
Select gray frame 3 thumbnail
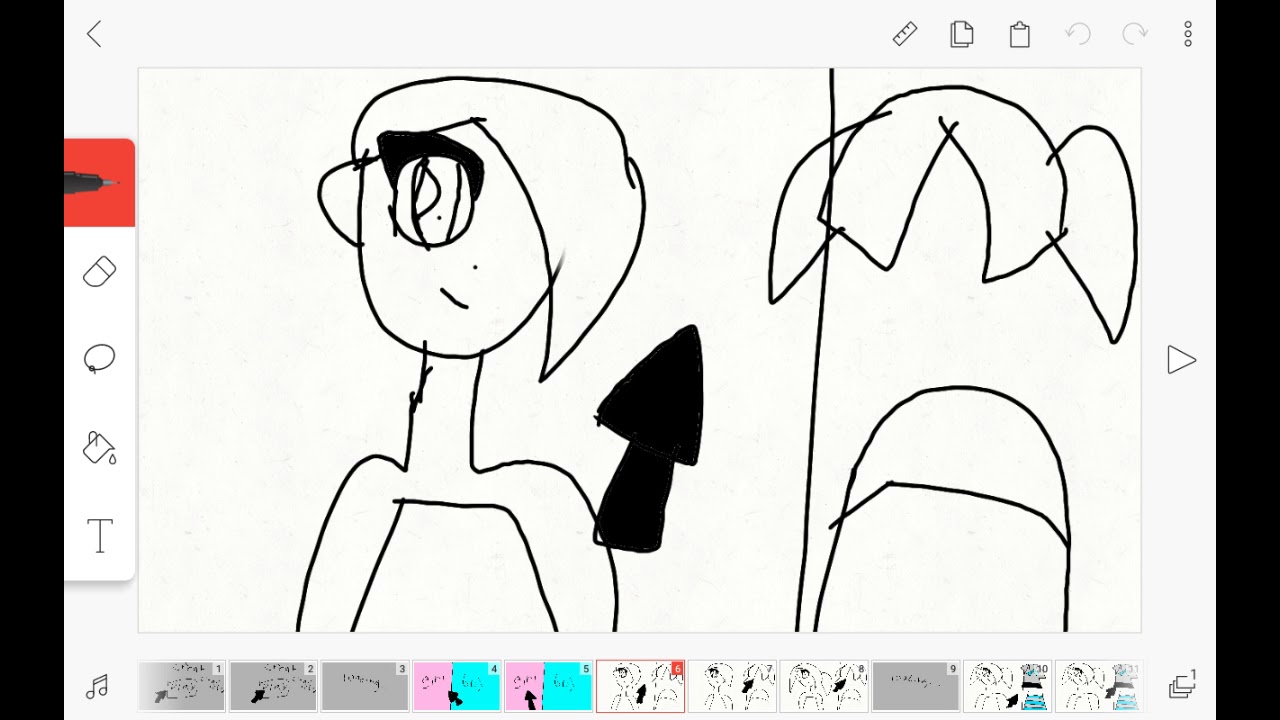[x=365, y=686]
